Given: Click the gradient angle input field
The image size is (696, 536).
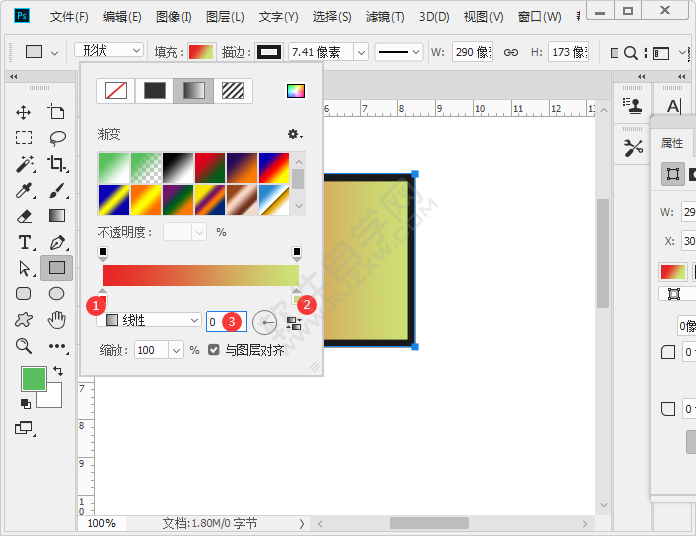Looking at the screenshot, I should pyautogui.click(x=226, y=321).
